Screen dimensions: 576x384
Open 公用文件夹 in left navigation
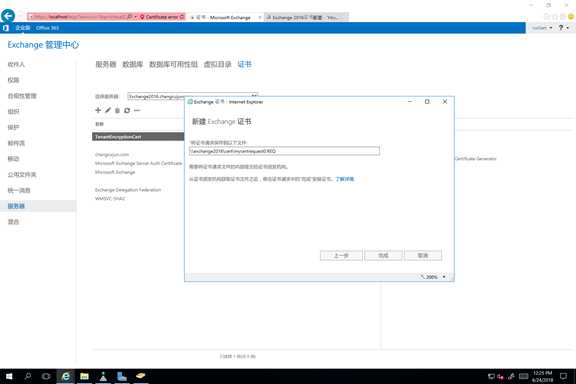point(22,175)
